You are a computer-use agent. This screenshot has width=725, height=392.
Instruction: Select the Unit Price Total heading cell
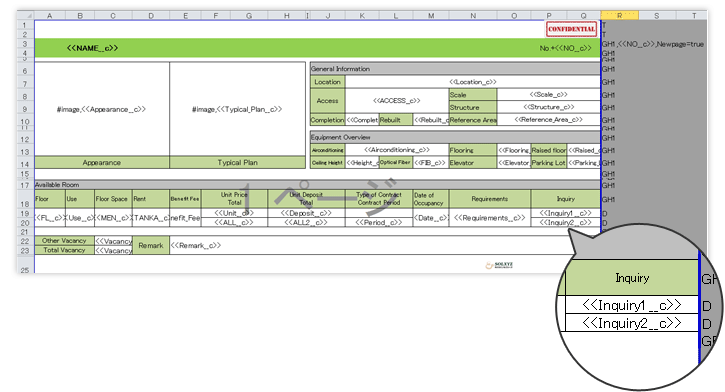(x=234, y=199)
